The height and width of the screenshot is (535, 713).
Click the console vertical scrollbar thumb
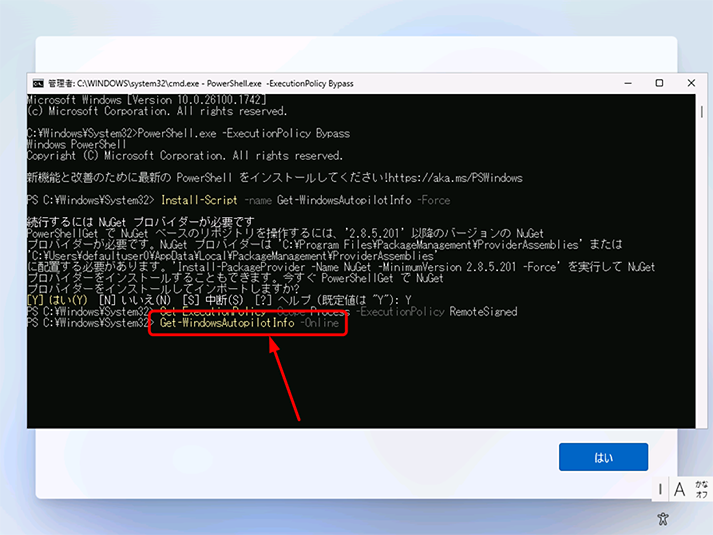[x=702, y=112]
